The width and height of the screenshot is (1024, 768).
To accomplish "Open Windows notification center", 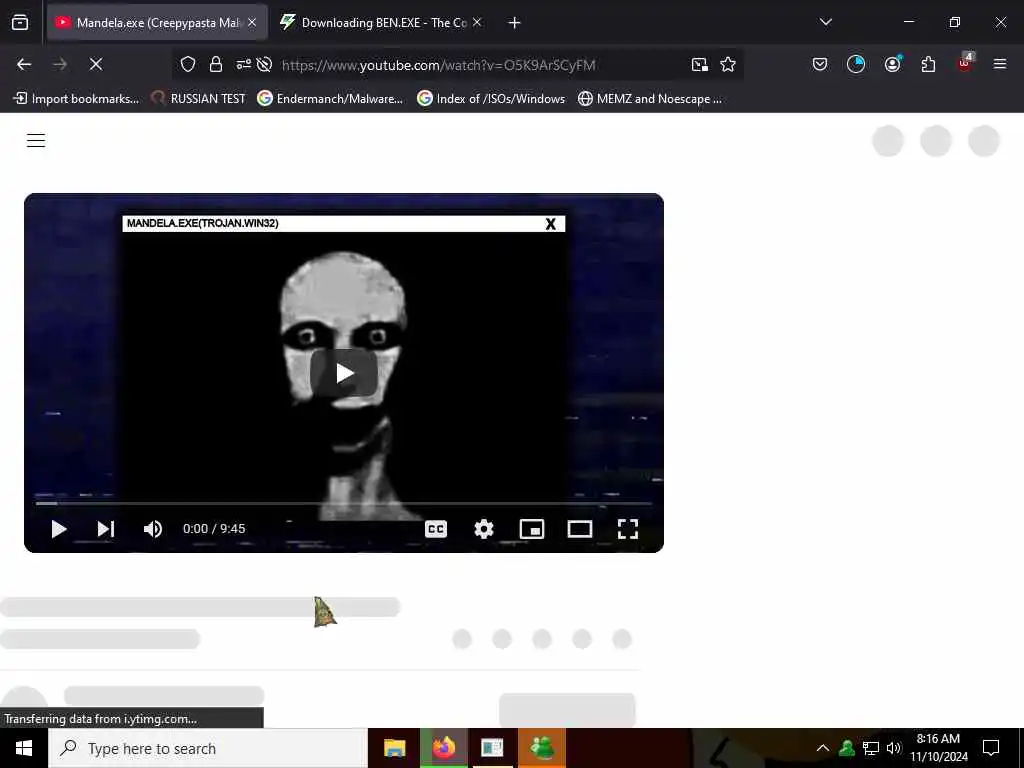I will [991, 748].
